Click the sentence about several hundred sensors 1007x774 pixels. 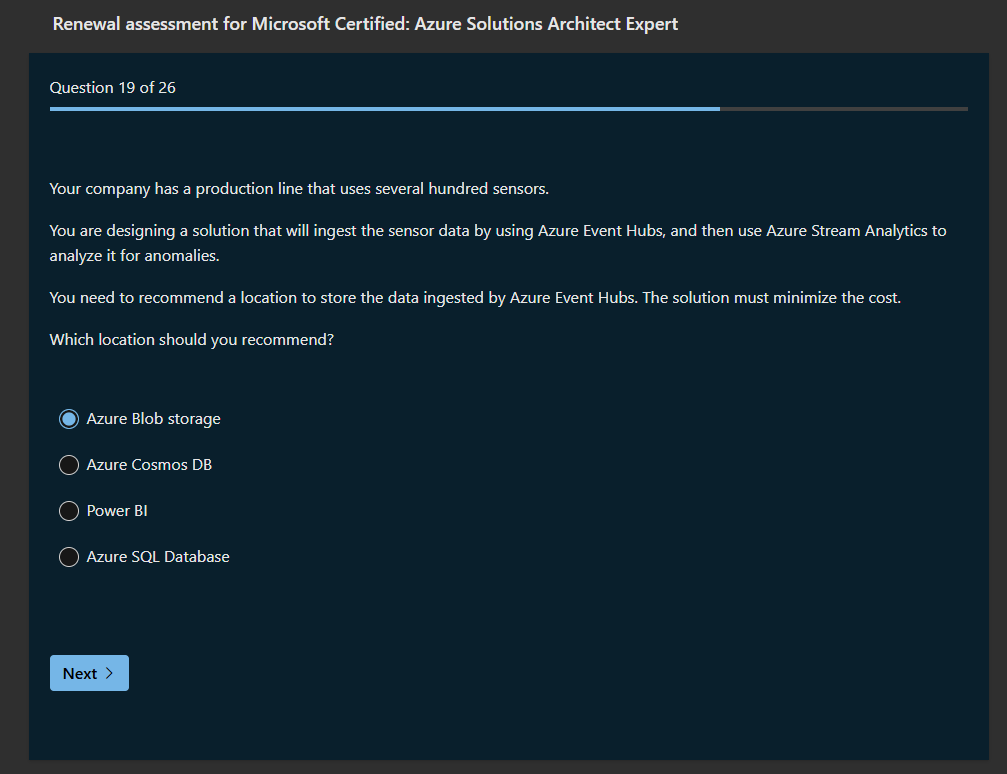[299, 189]
